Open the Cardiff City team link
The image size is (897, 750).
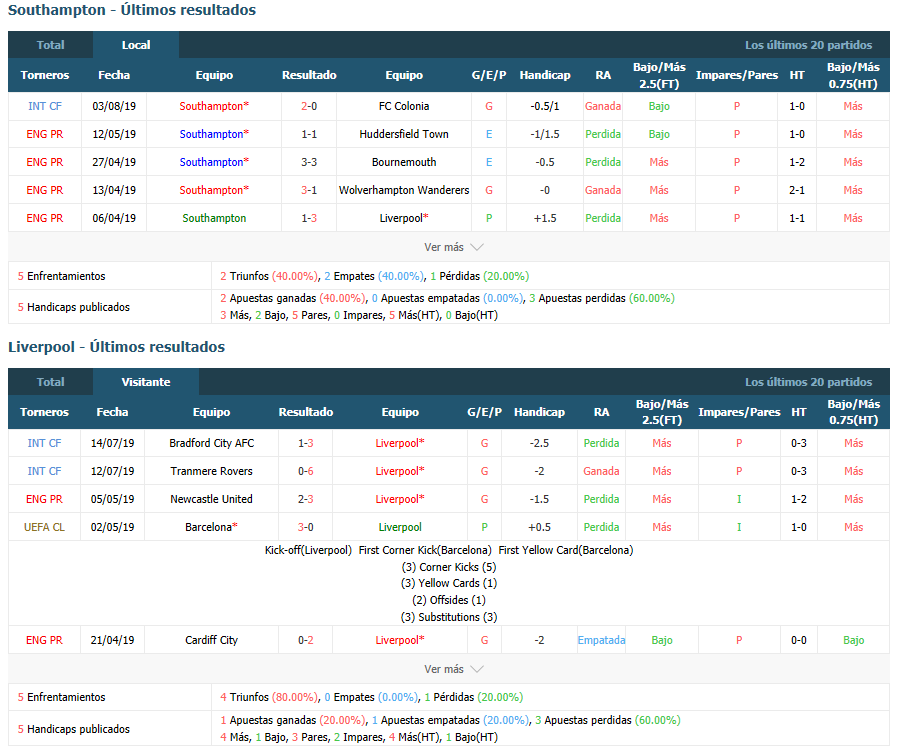212,640
